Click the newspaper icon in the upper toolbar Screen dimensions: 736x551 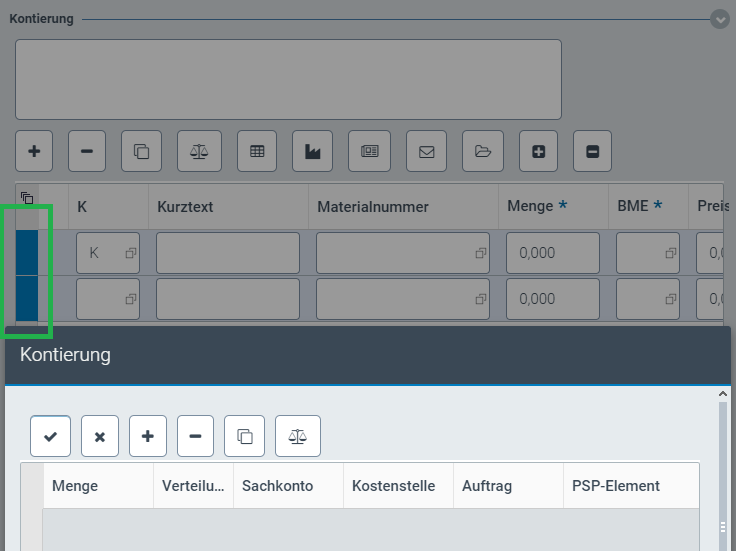(x=369, y=152)
